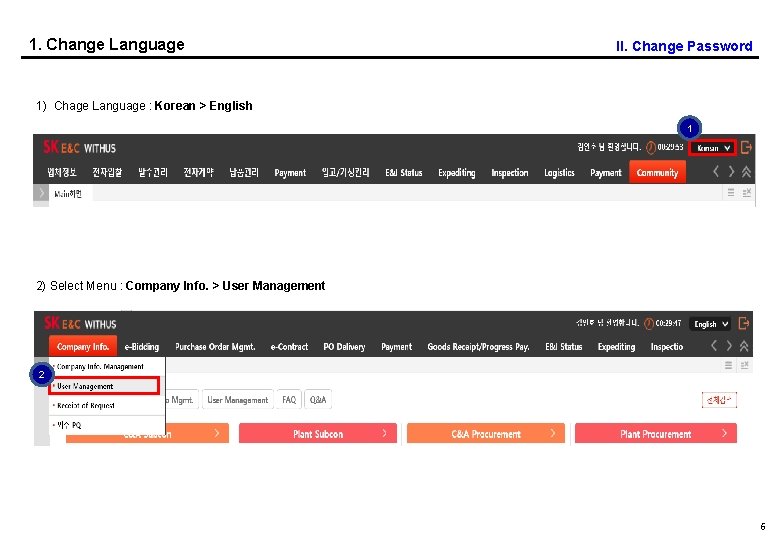This screenshot has width=780, height=540.
Task: Expand side panel arrow next to Main tab
Action: (41, 192)
